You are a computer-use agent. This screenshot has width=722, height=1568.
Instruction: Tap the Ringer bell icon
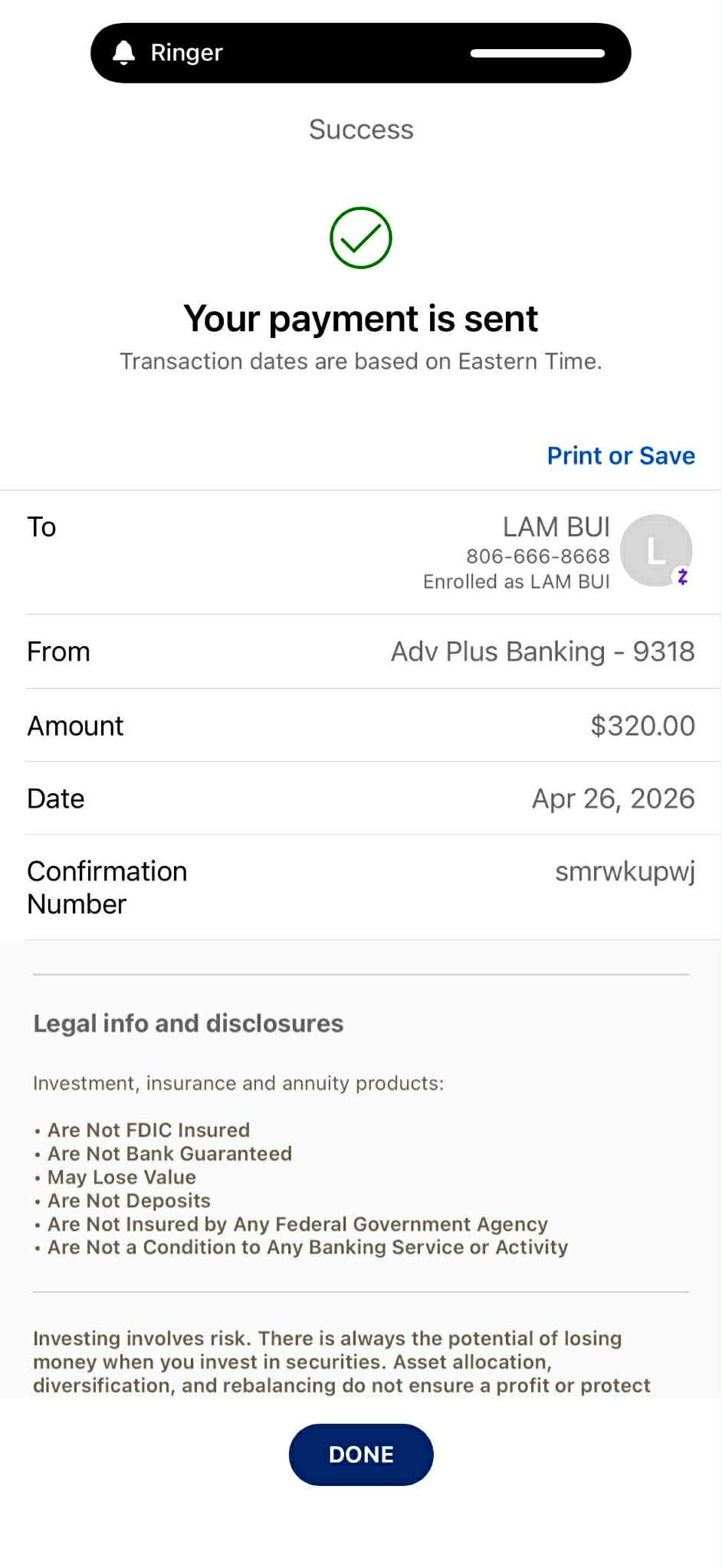point(124,53)
